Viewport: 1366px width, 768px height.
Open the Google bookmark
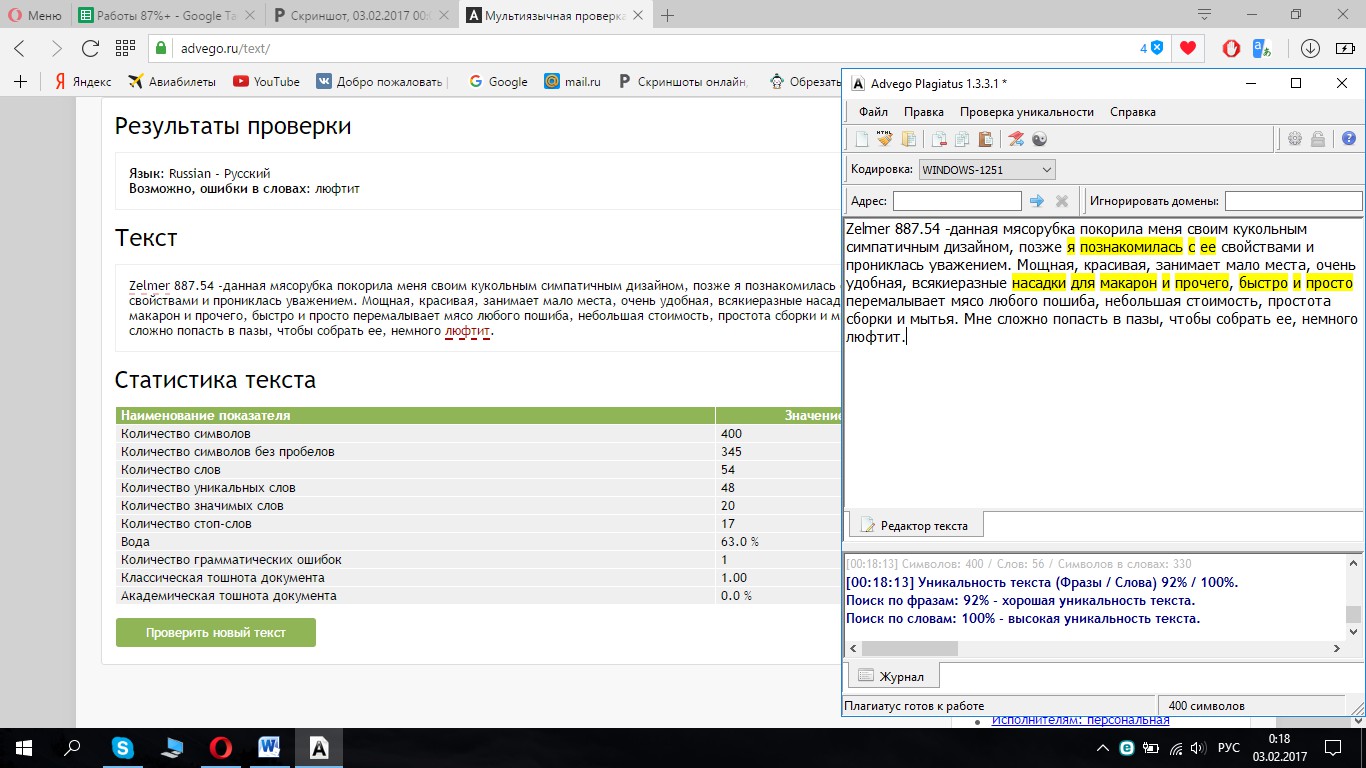click(498, 81)
